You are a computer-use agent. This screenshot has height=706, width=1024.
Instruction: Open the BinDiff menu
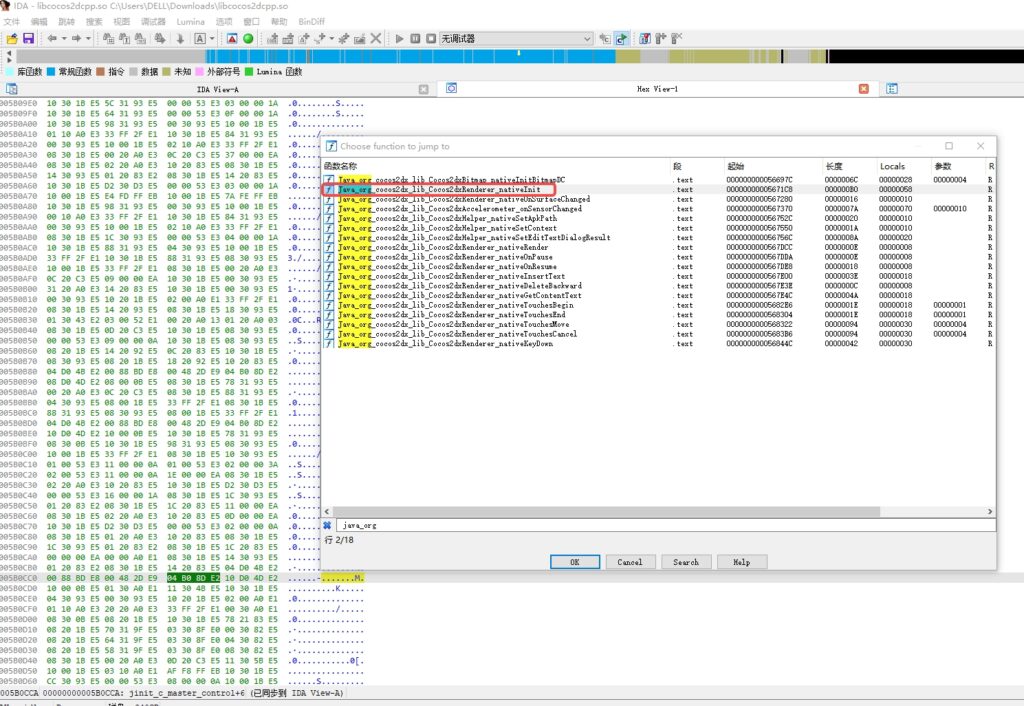pos(312,20)
